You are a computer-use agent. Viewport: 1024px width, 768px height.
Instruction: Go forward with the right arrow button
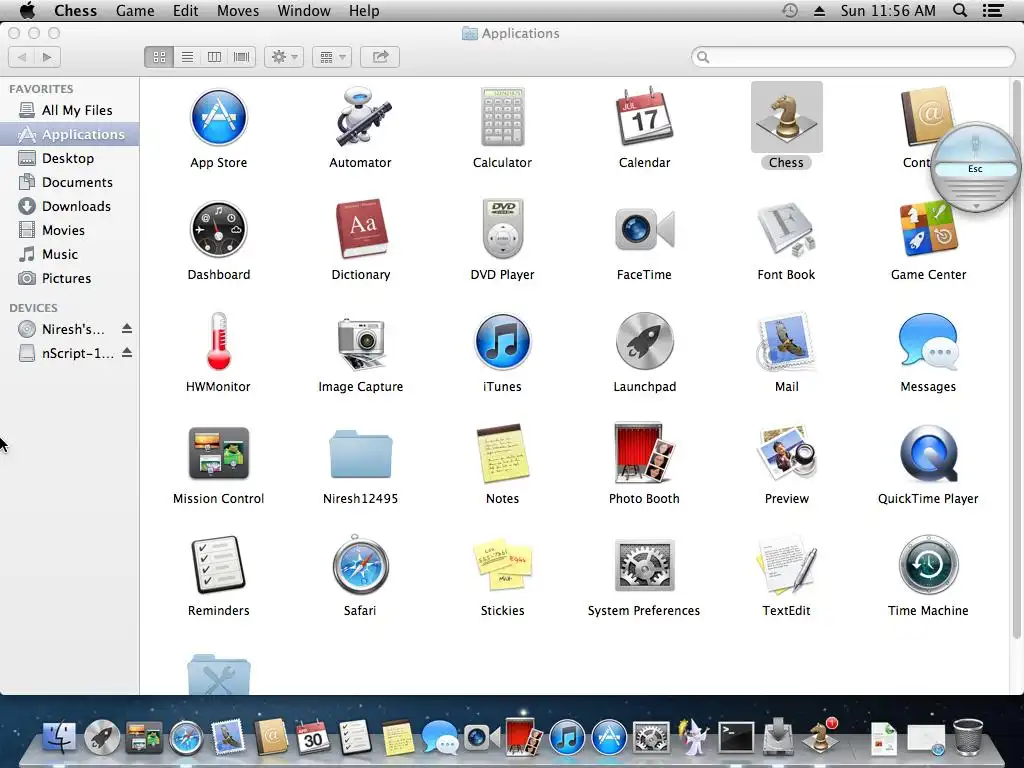click(48, 57)
